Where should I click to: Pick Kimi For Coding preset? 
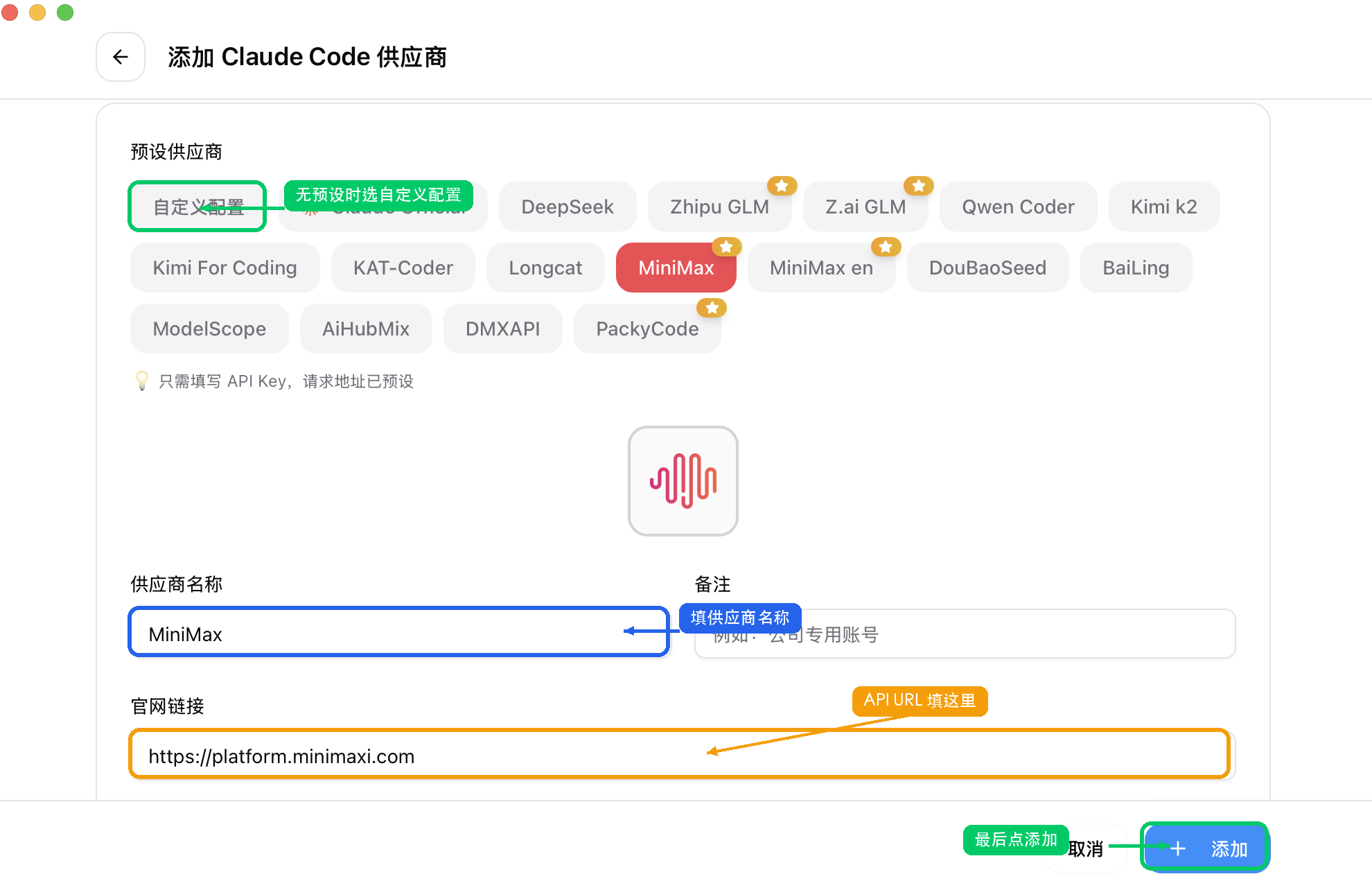[225, 268]
